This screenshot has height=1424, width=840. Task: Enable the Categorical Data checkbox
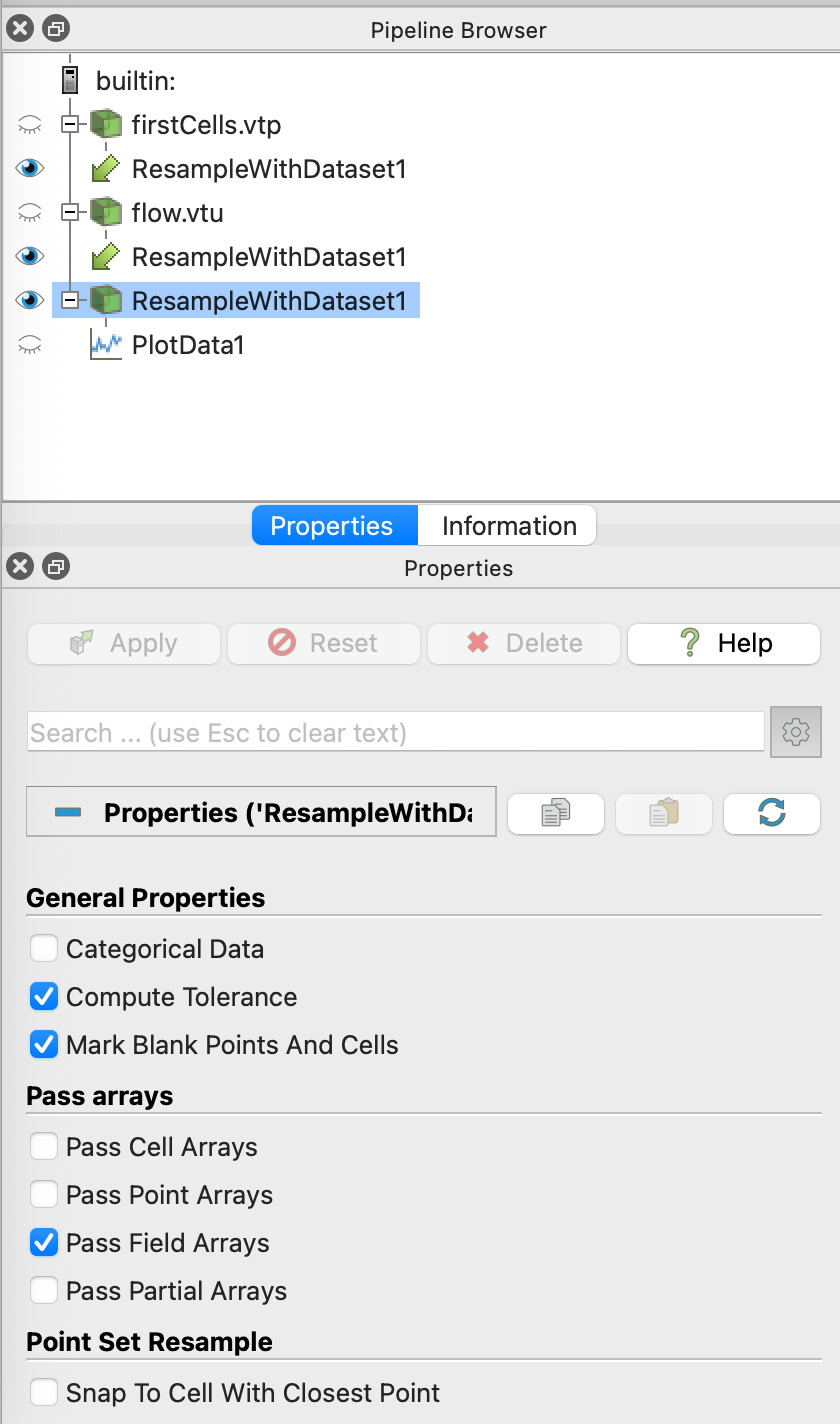[x=44, y=948]
